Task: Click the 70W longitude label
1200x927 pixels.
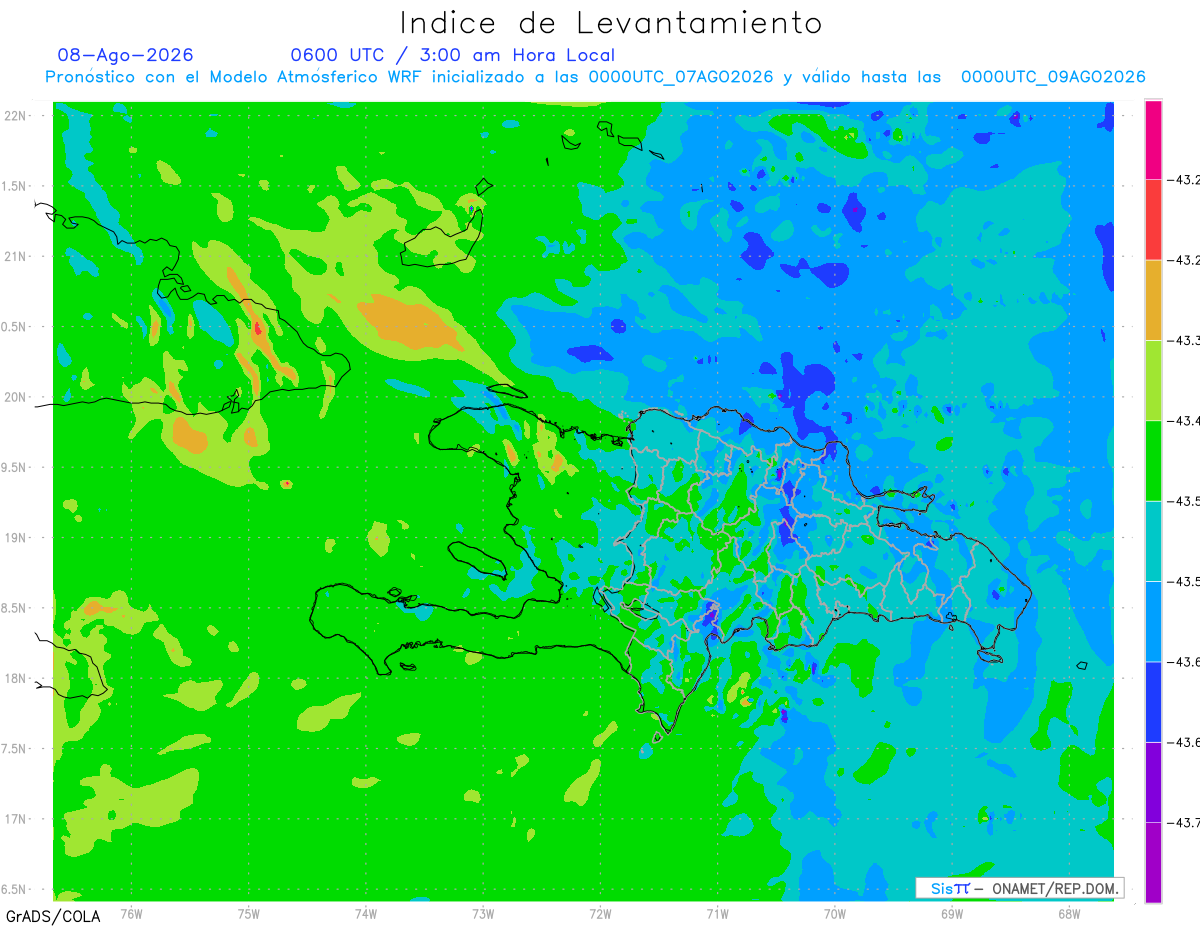Action: tap(834, 913)
